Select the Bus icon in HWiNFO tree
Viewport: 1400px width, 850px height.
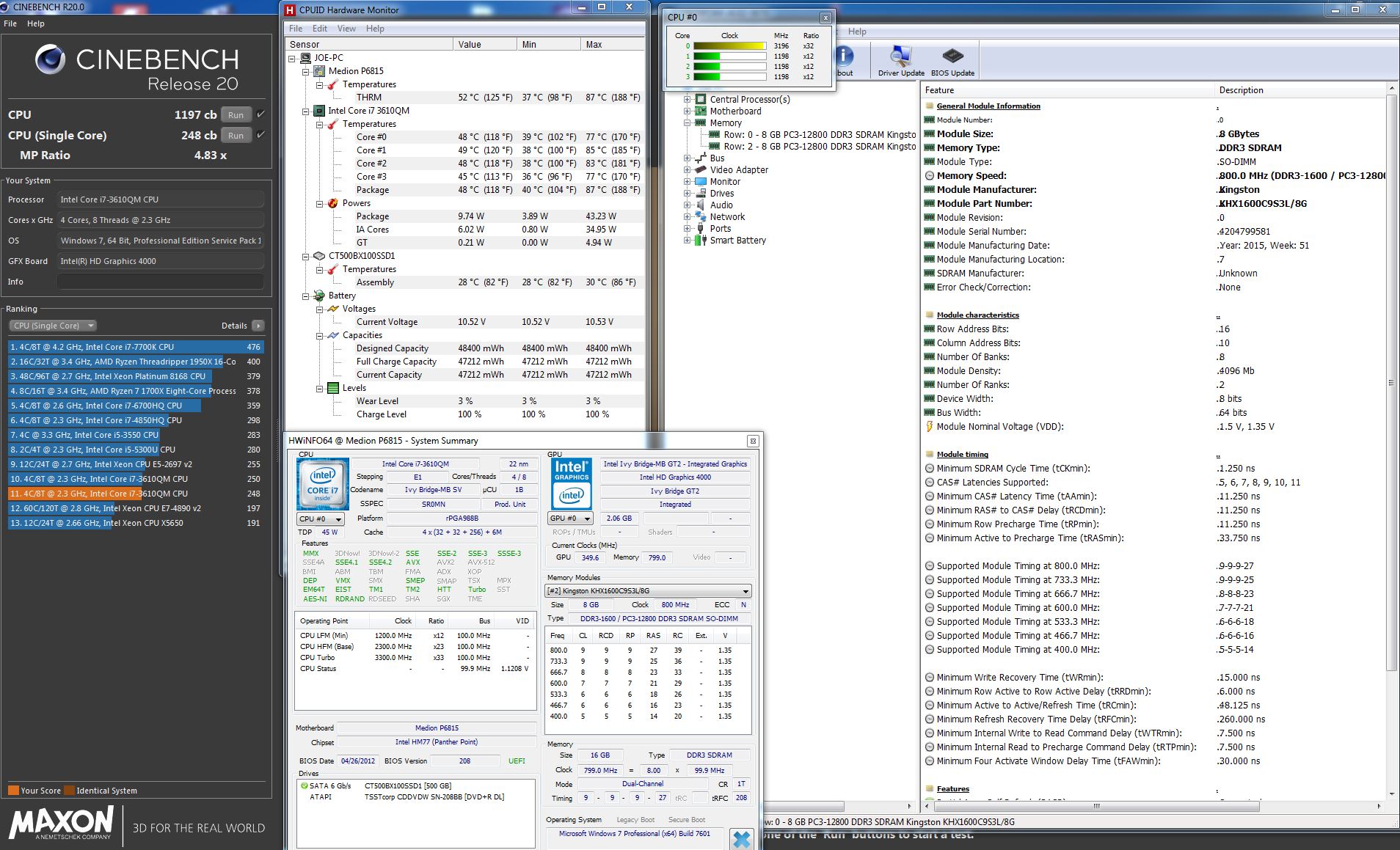tap(701, 158)
